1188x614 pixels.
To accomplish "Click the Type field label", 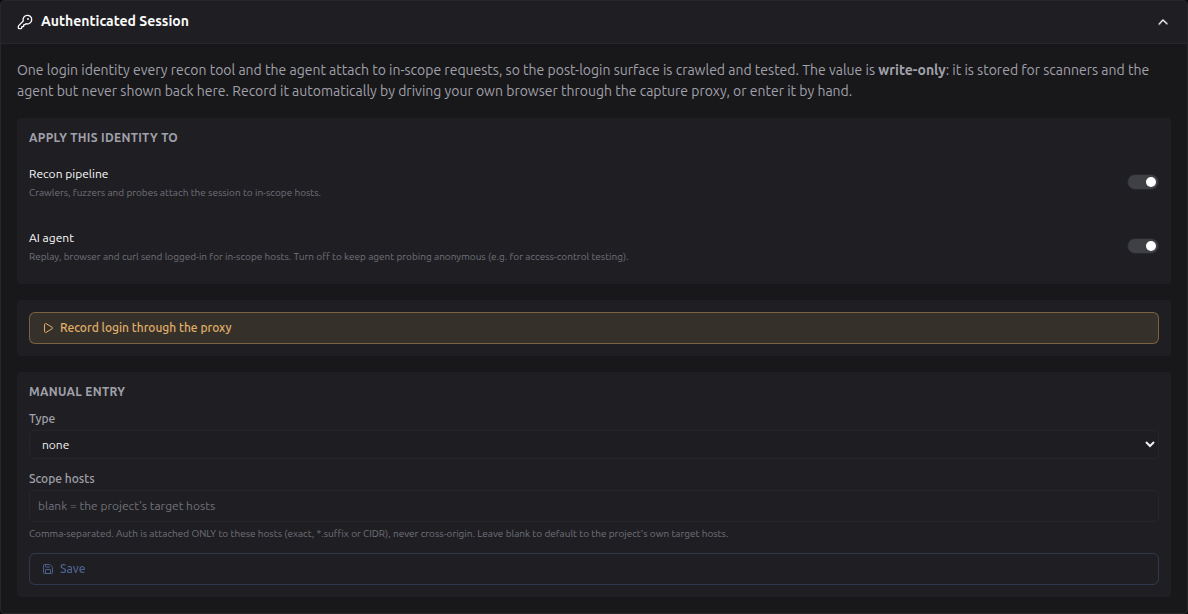I will pyautogui.click(x=42, y=418).
